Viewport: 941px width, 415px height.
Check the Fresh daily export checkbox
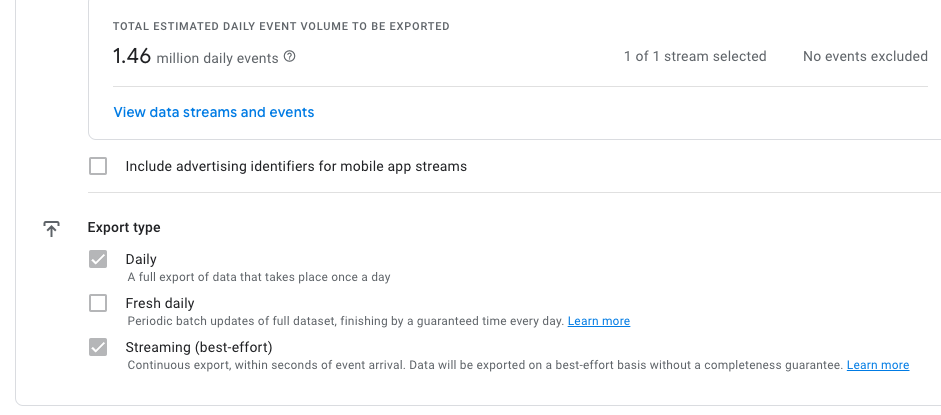(x=98, y=303)
